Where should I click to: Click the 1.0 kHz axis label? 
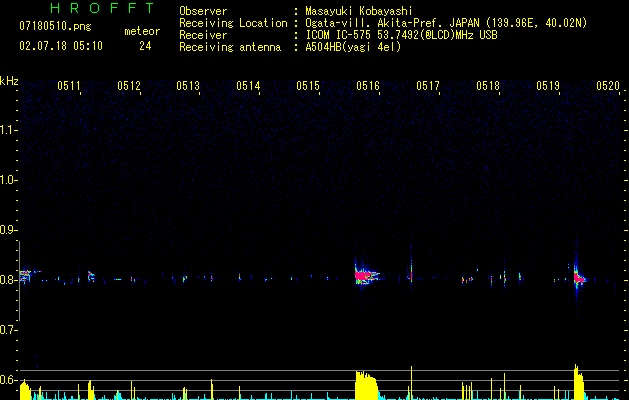(8, 180)
